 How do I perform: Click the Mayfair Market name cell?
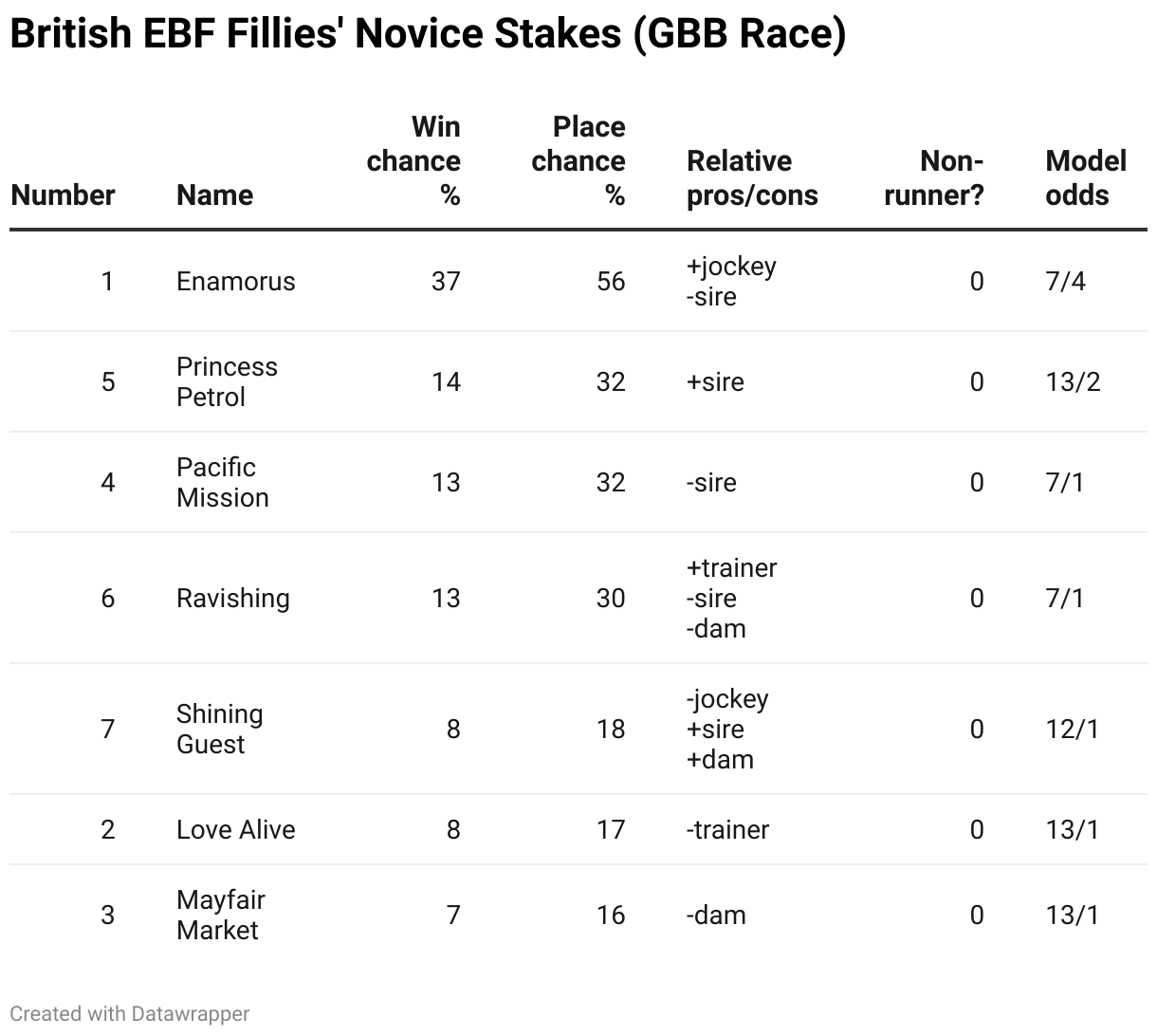(220, 916)
